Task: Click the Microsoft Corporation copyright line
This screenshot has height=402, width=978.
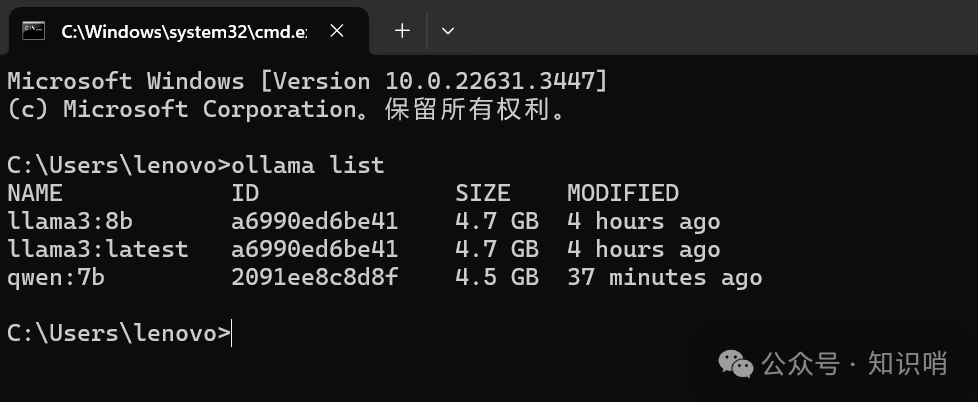Action: pyautogui.click(x=286, y=109)
